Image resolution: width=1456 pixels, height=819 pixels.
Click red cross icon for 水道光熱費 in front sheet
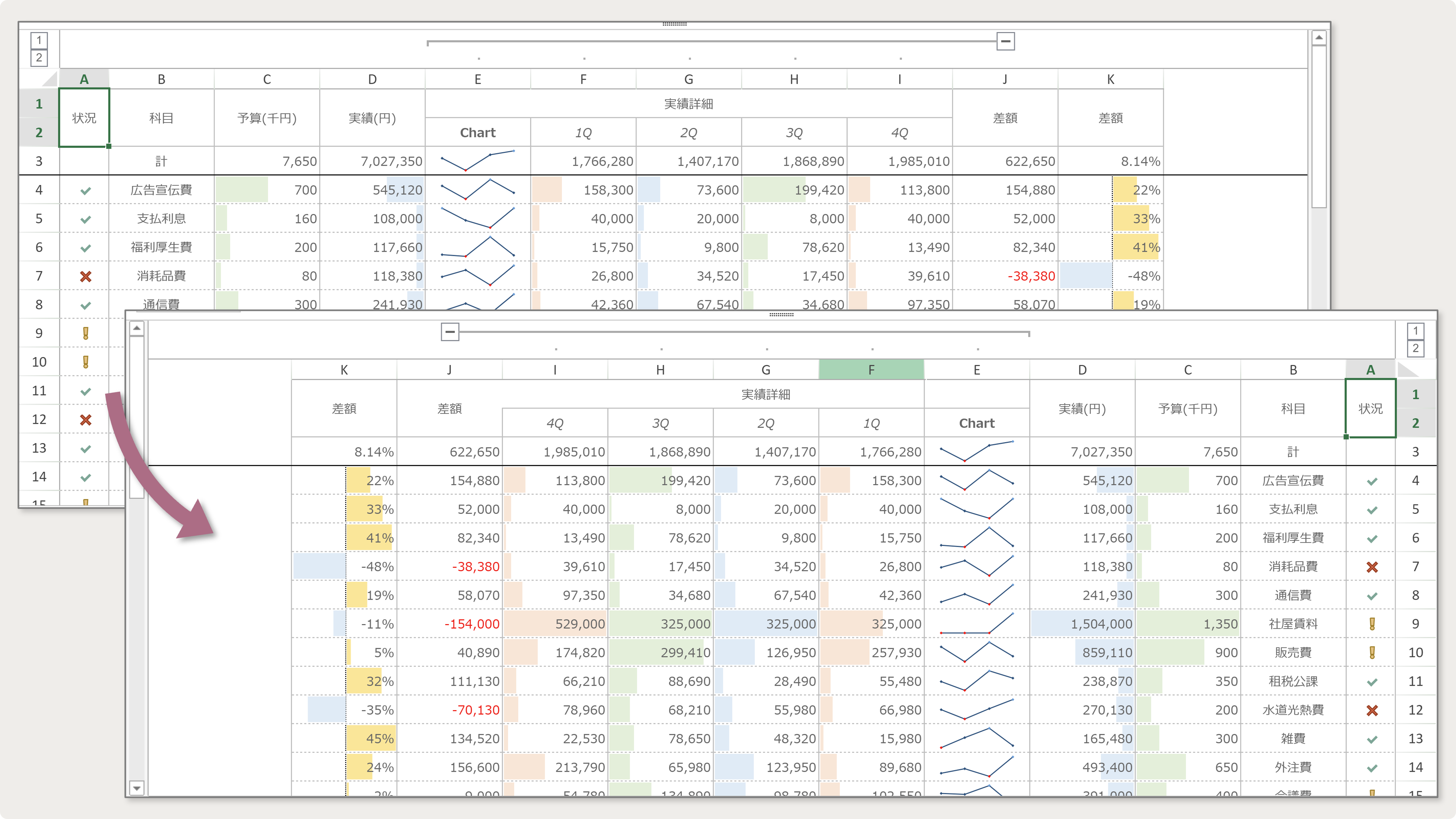point(1372,710)
